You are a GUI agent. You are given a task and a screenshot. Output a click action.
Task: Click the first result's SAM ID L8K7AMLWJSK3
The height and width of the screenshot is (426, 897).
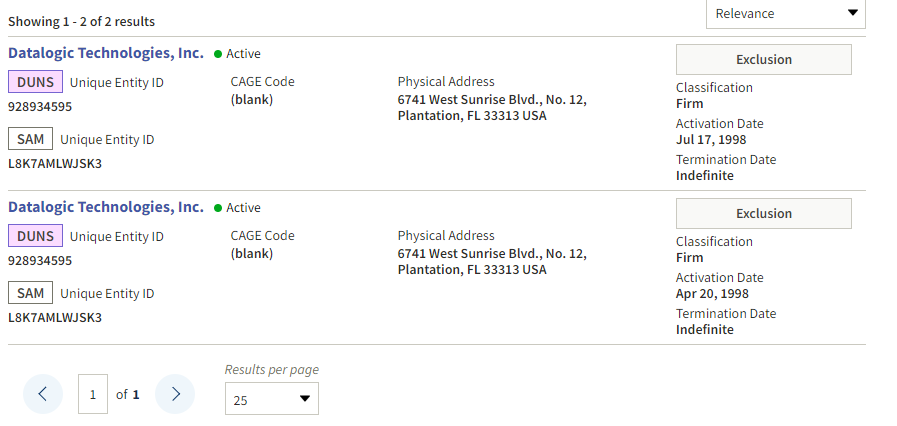(x=55, y=163)
